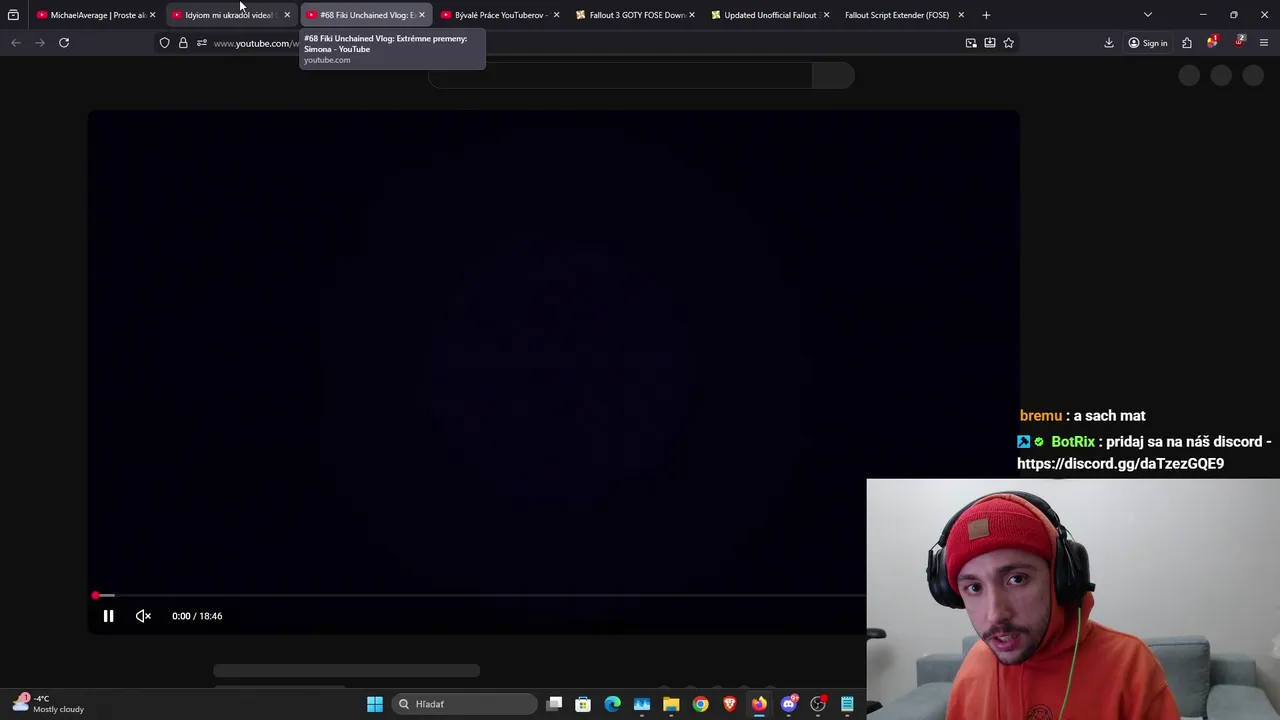The image size is (1280, 720).
Task: Click the Hľadať taskbar search box
Action: coord(464,704)
